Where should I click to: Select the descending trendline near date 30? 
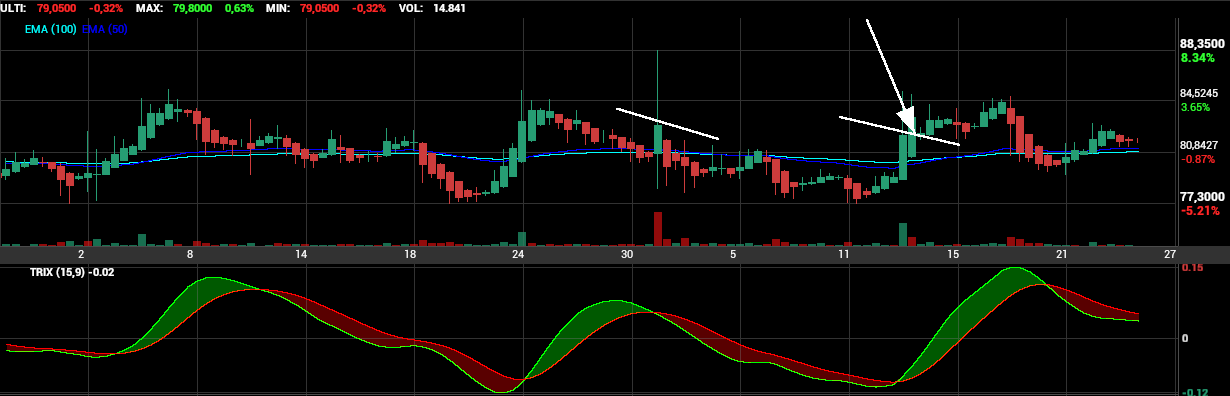coord(667,123)
